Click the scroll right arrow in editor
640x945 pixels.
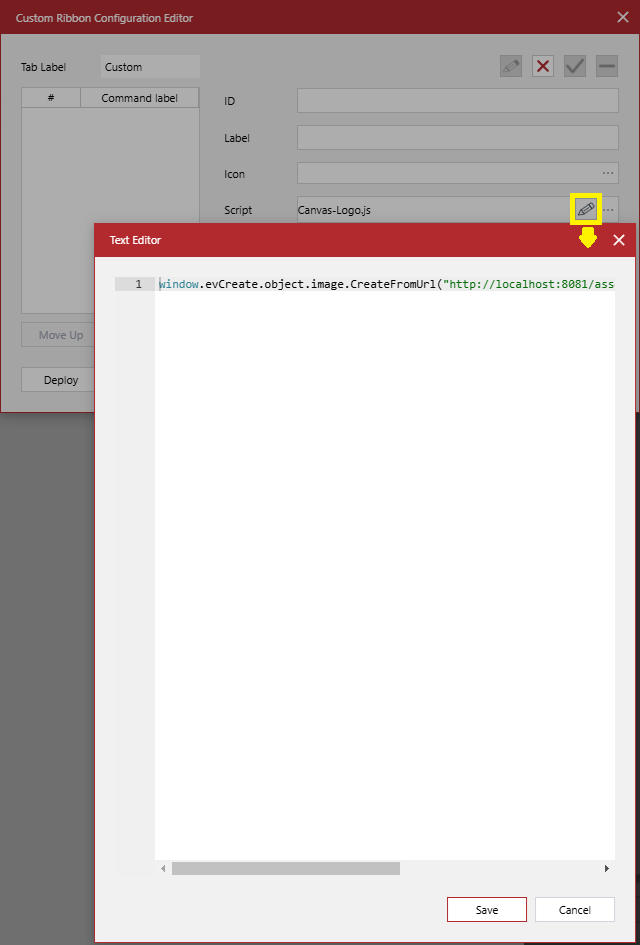click(x=606, y=869)
